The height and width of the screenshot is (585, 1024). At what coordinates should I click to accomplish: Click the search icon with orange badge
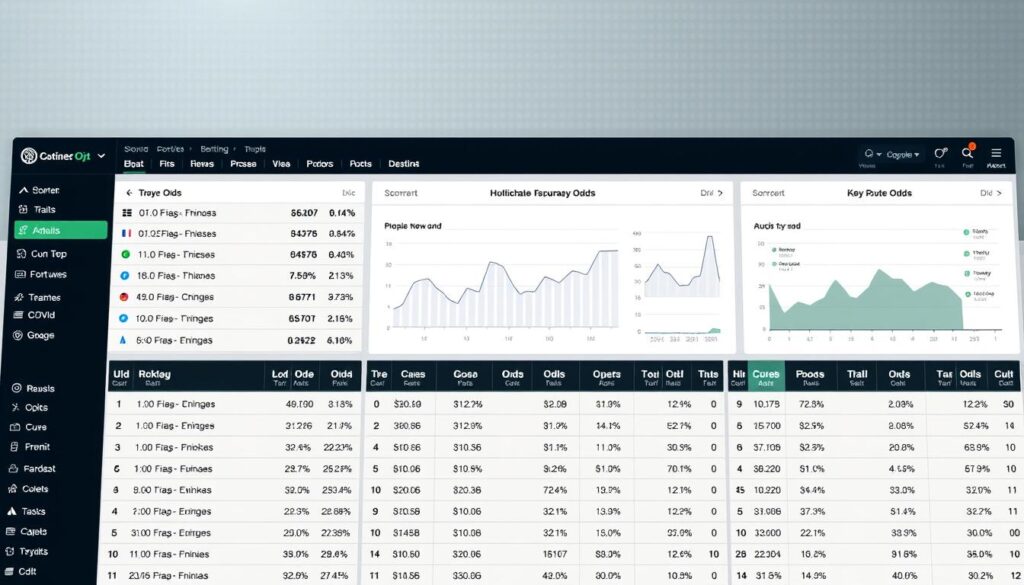(x=967, y=153)
